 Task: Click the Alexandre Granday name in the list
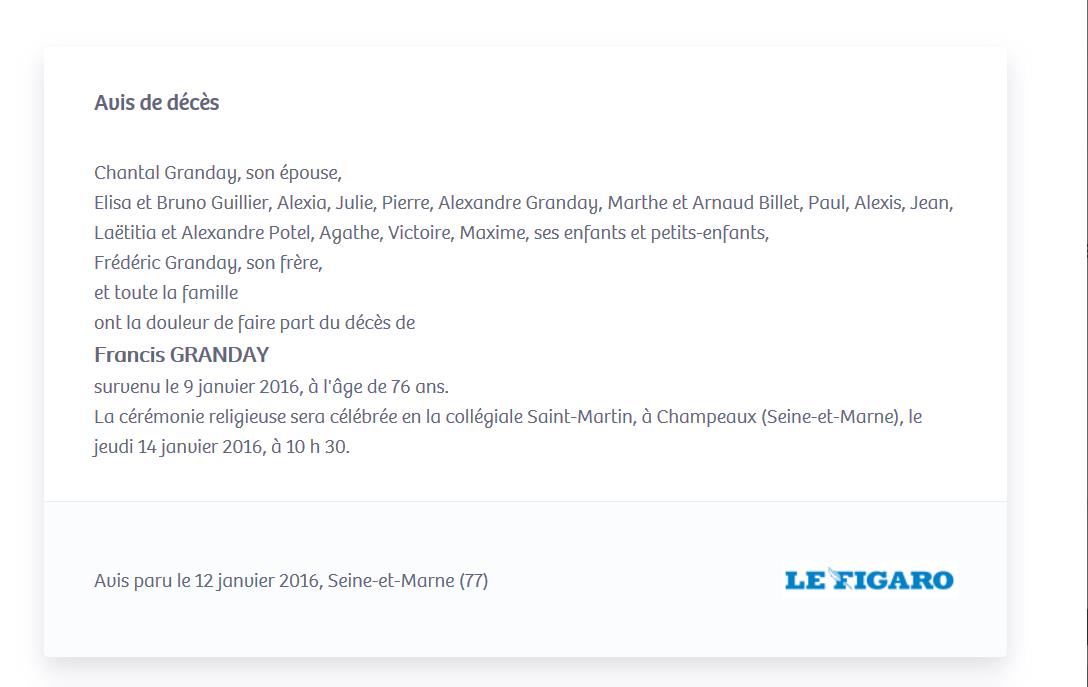coord(518,203)
